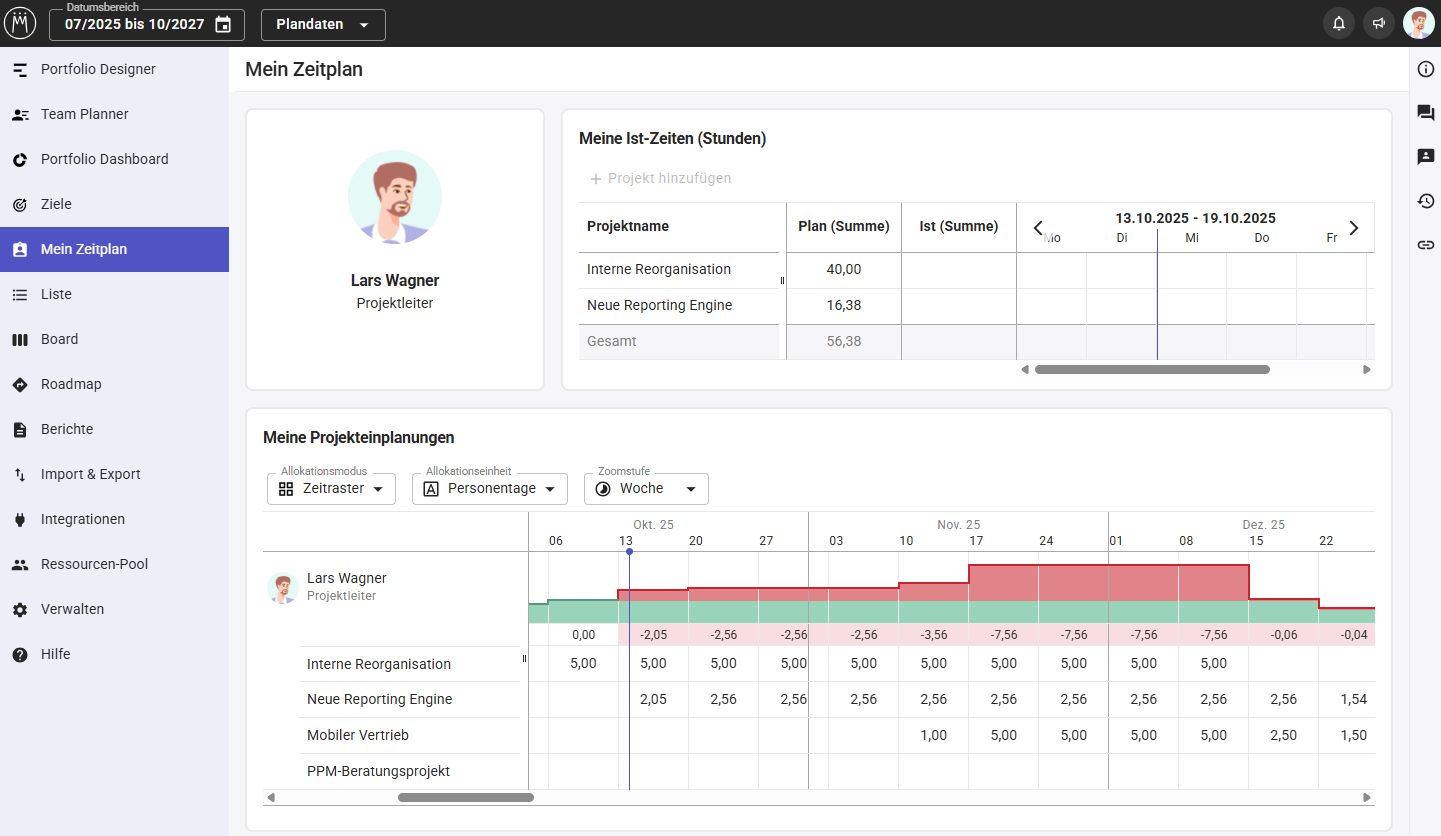Viewport: 1441px width, 836px height.
Task: Go to Portfolio Designer in sidebar
Action: (x=98, y=69)
